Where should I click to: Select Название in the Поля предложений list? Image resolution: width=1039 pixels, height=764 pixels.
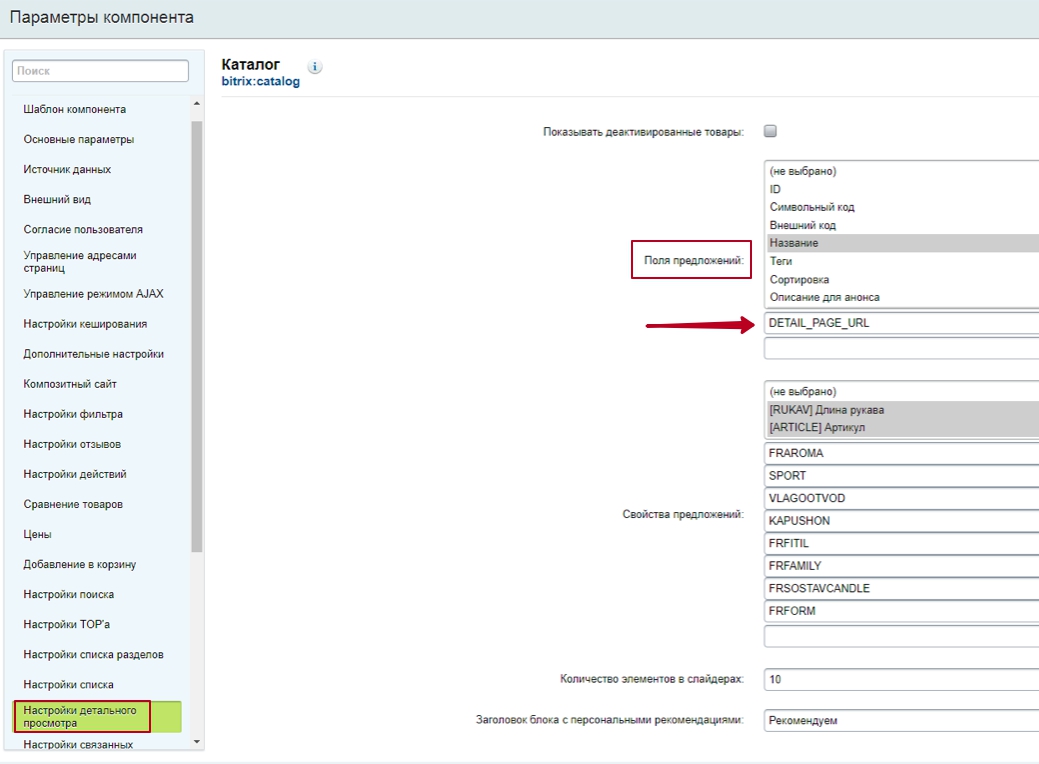tap(900, 243)
